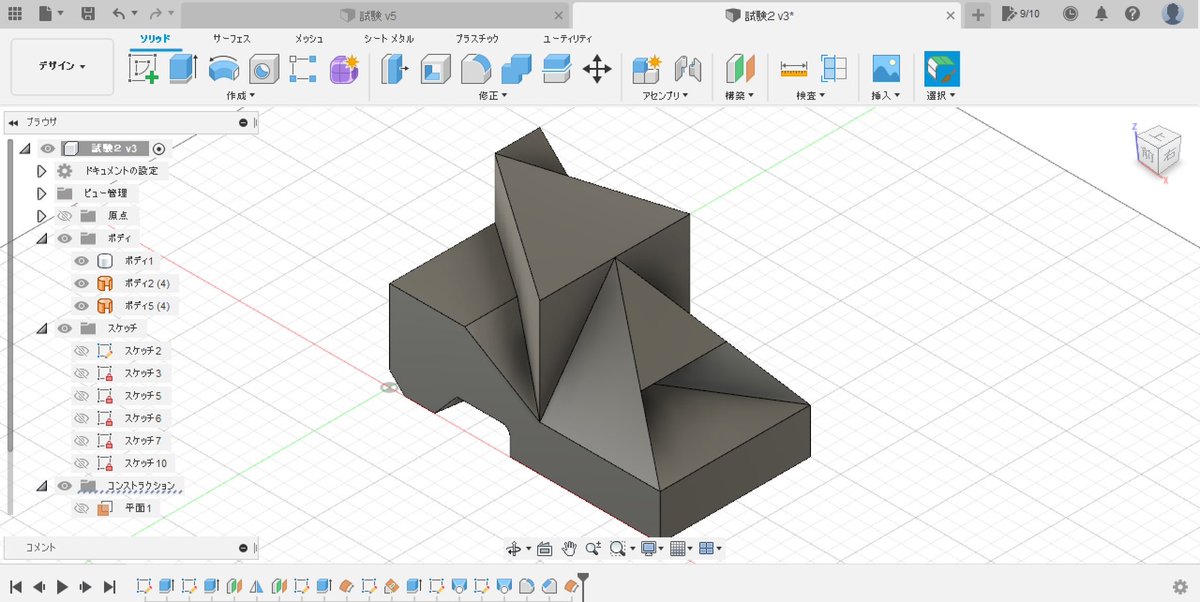This screenshot has height=602, width=1200.
Task: Select the Create Sketch tool
Action: [143, 68]
